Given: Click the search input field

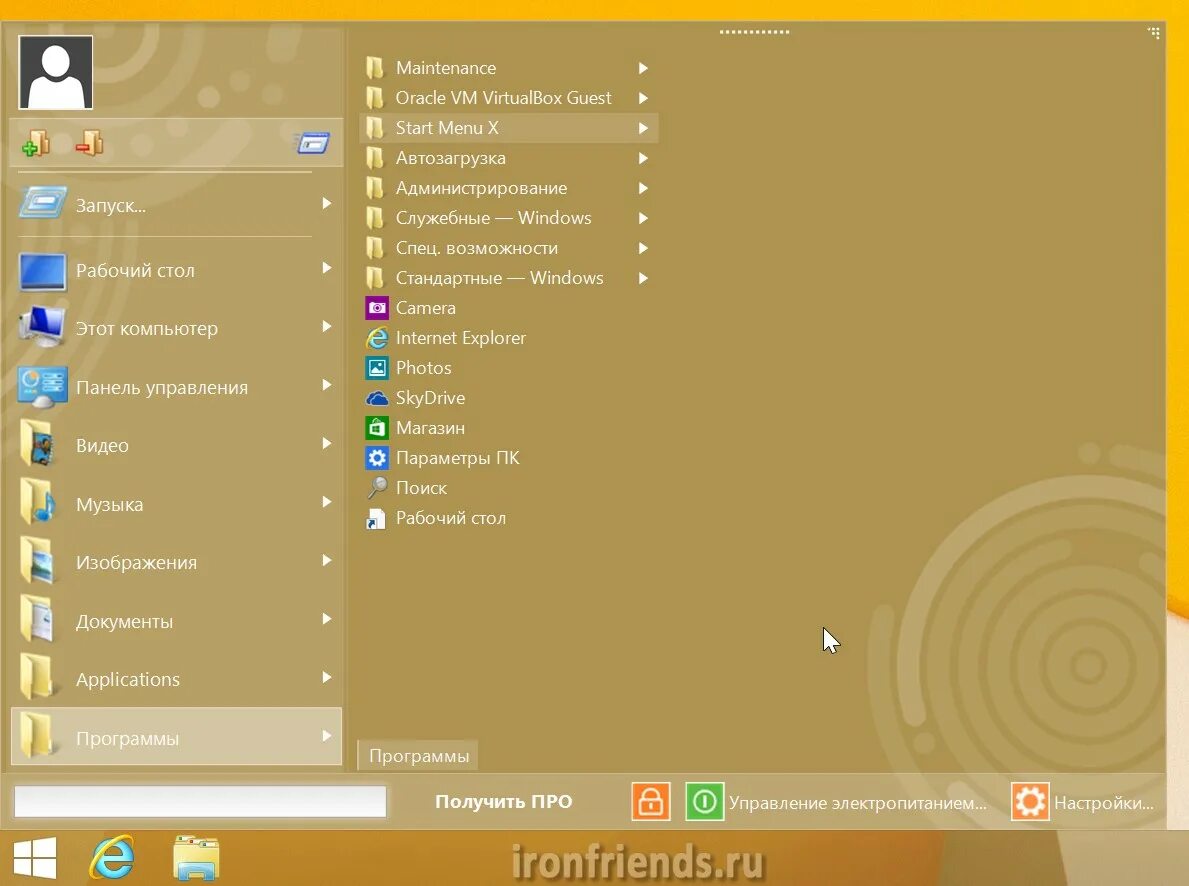Looking at the screenshot, I should pos(198,801).
